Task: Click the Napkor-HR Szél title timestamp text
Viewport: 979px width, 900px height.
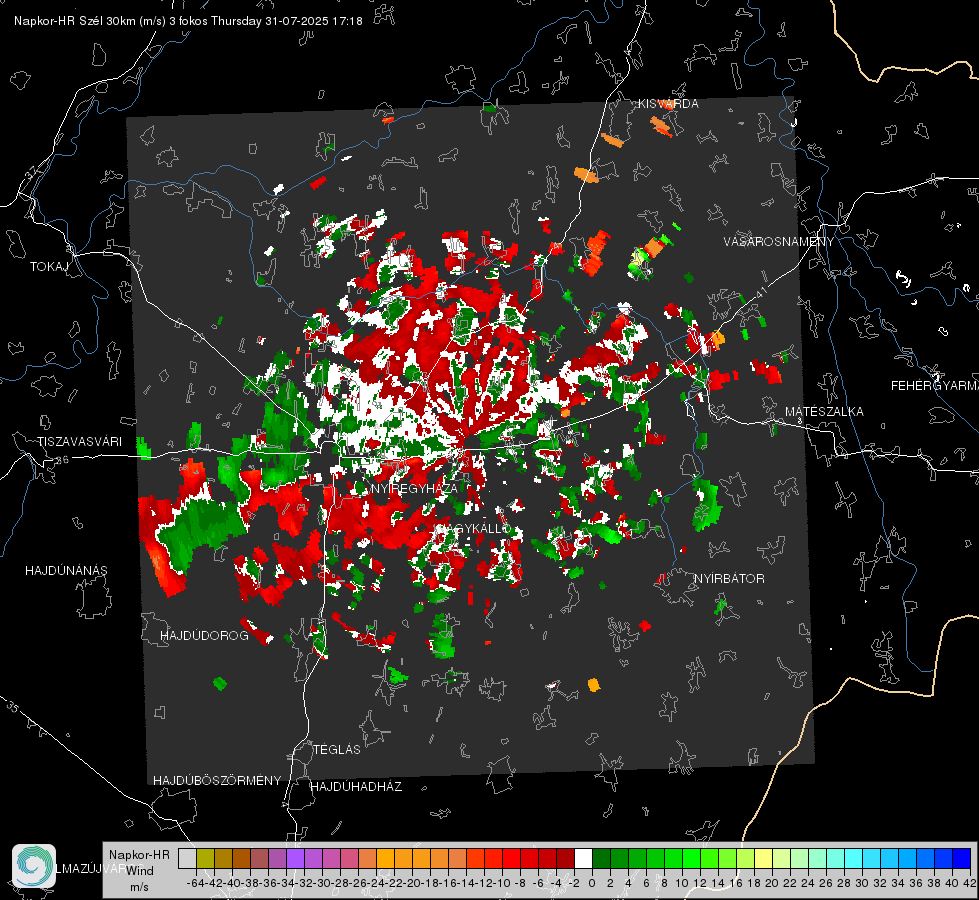Action: click(188, 21)
